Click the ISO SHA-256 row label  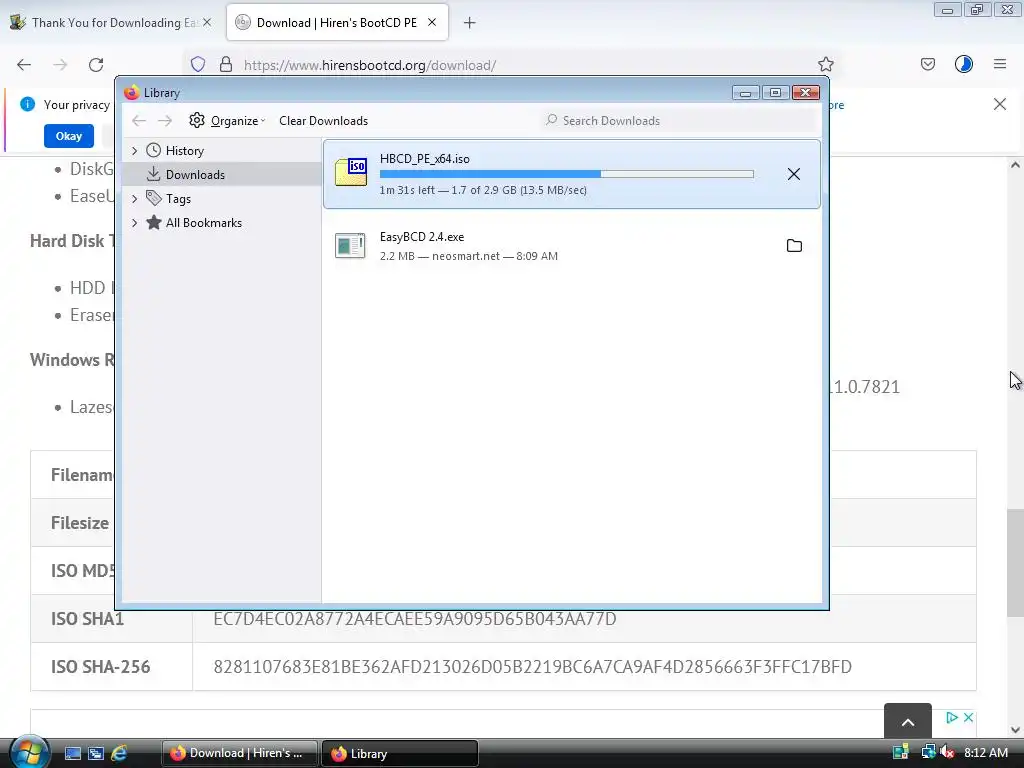[101, 667]
